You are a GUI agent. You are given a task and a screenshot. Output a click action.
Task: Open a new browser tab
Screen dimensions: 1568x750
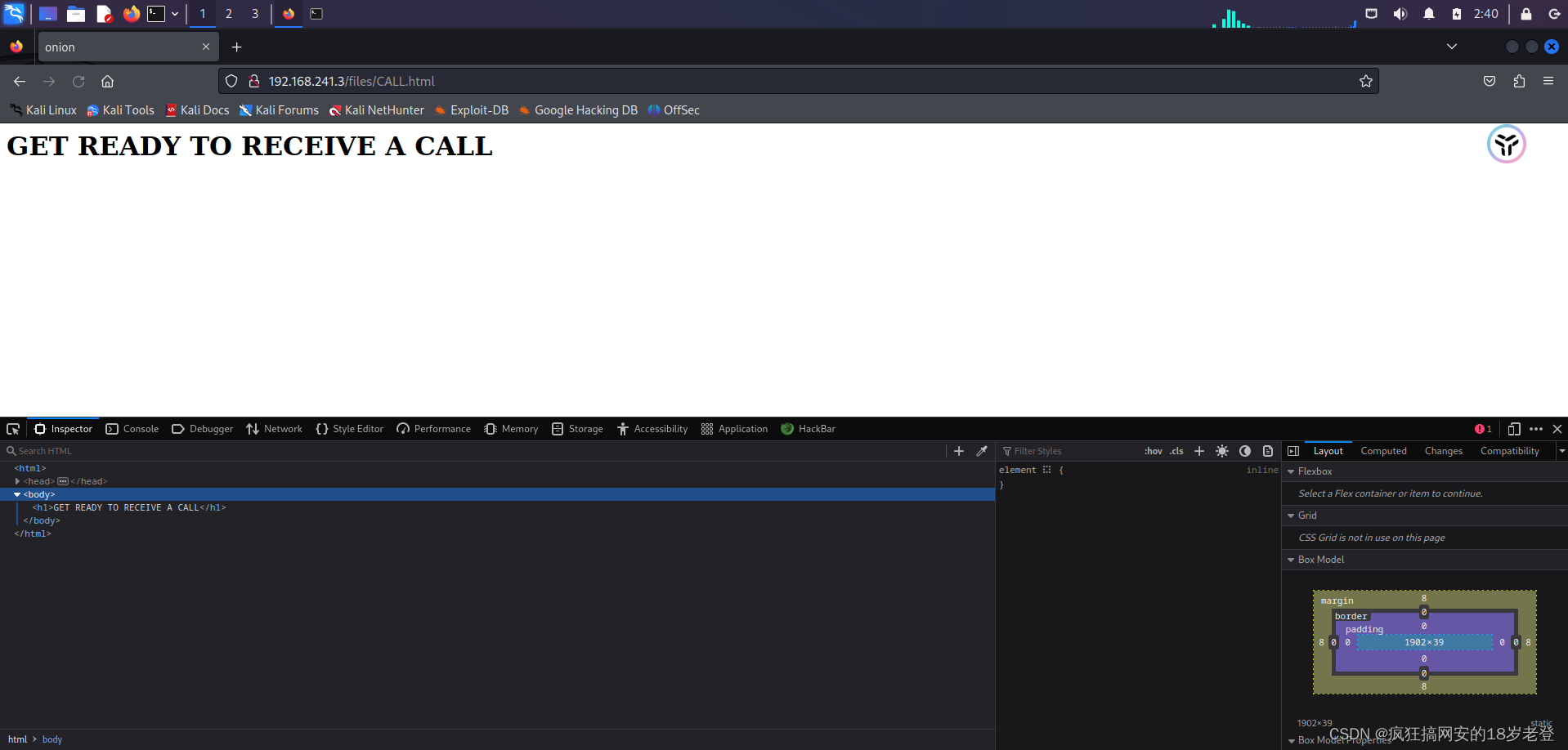tap(236, 47)
